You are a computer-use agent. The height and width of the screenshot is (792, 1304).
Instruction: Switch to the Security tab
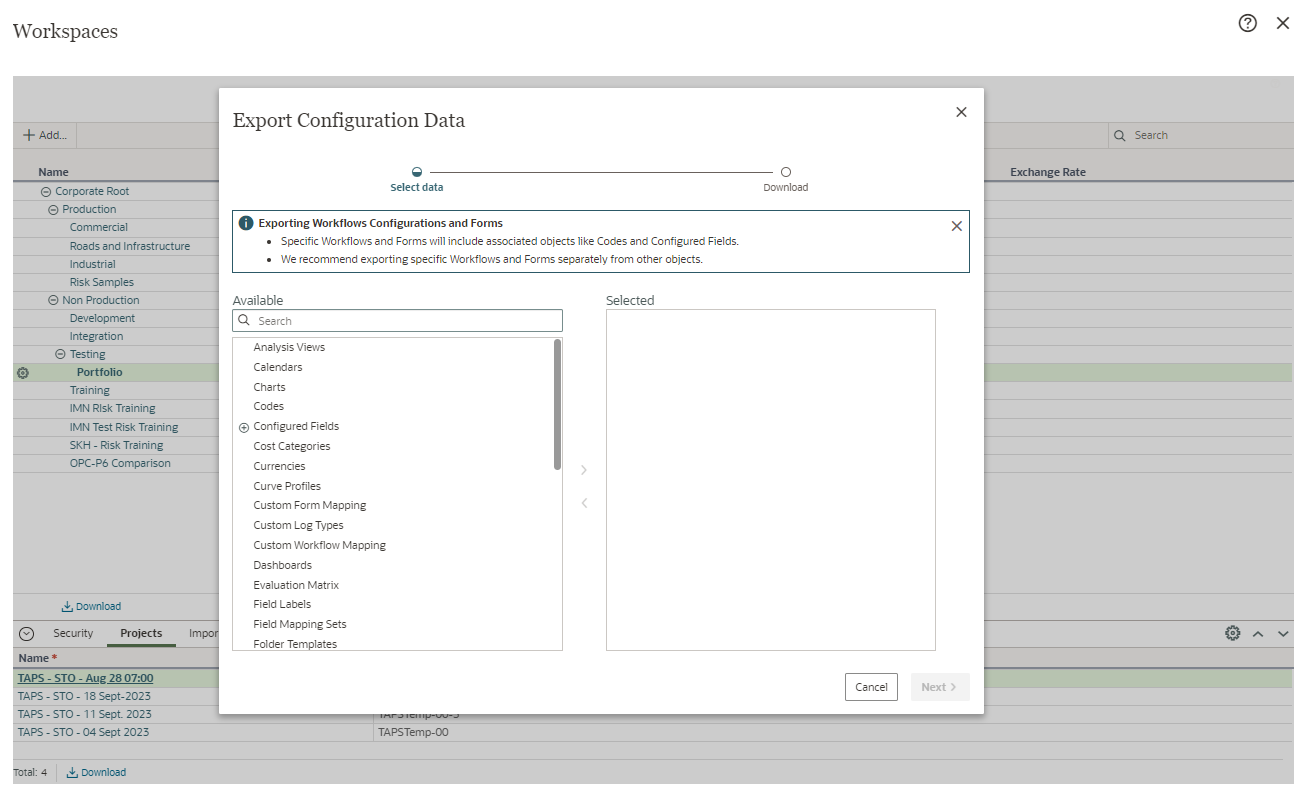coord(73,633)
